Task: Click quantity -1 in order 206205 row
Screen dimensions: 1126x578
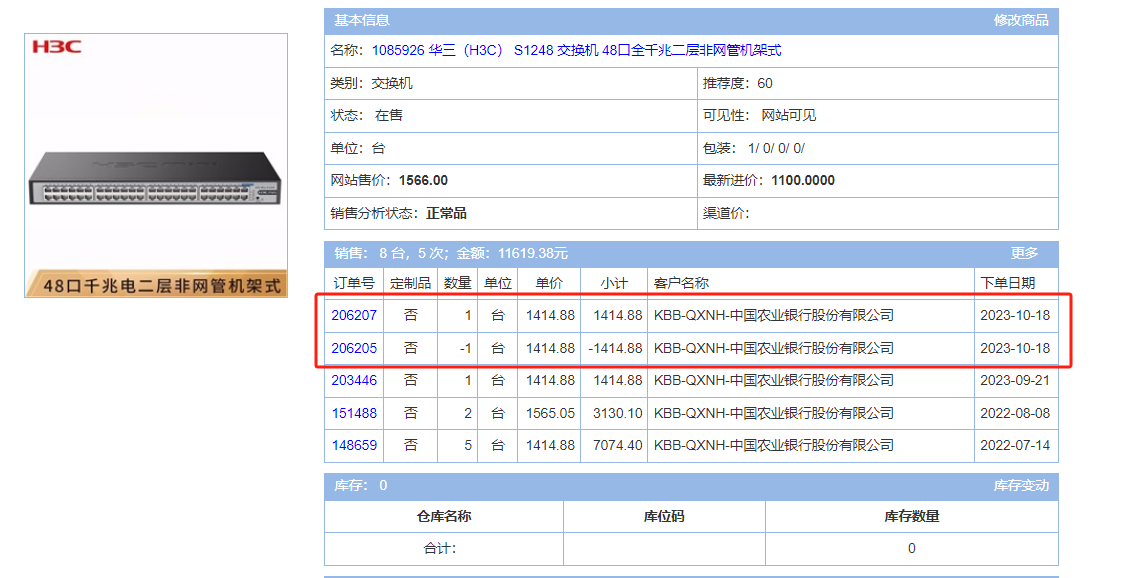Action: (465, 348)
